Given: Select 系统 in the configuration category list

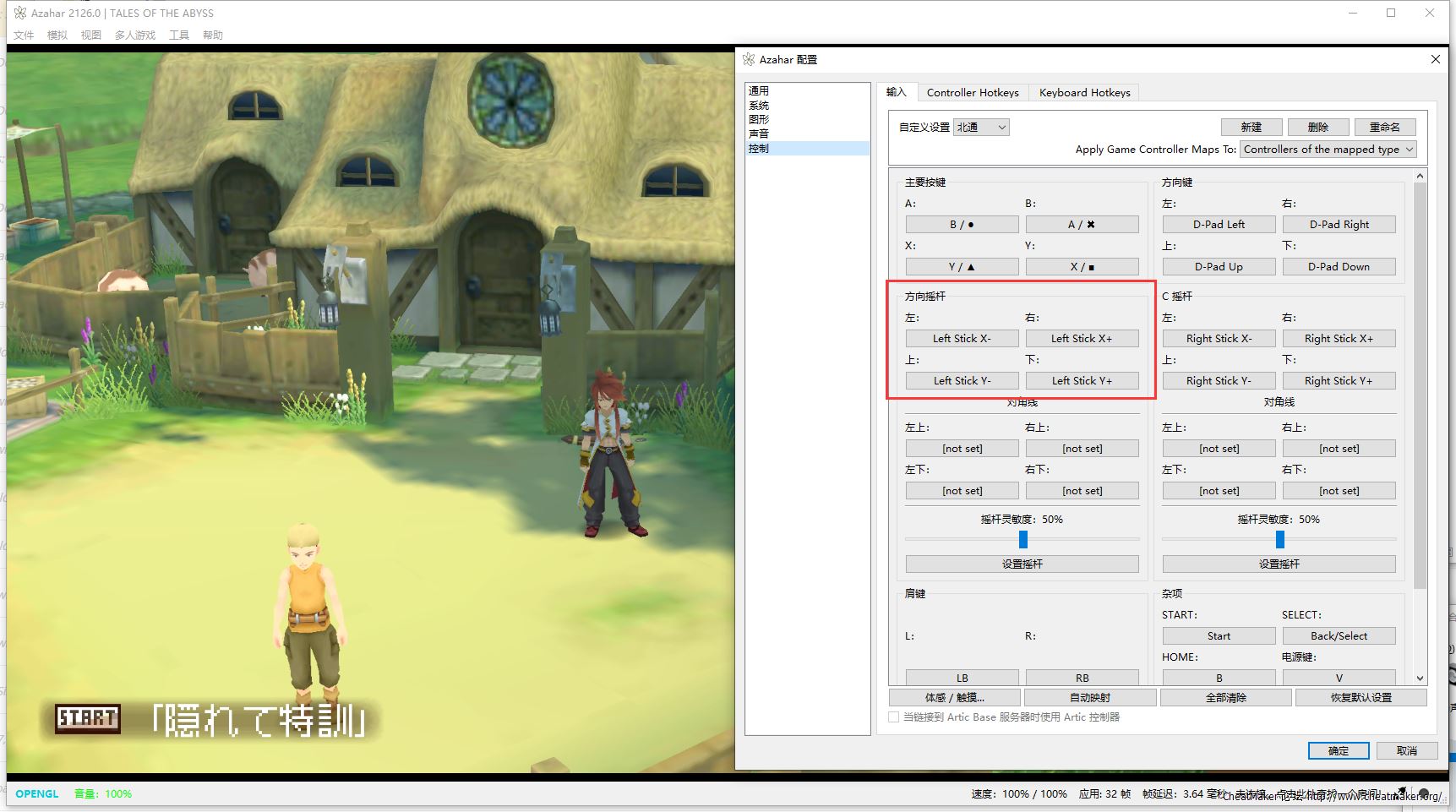Looking at the screenshot, I should click(x=807, y=106).
